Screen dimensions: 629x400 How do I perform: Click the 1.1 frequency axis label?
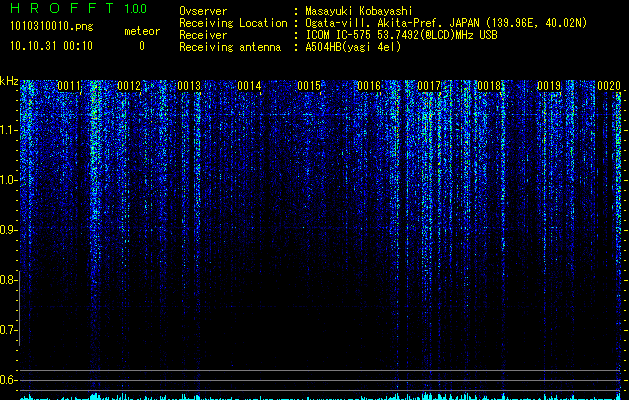pos(8,130)
